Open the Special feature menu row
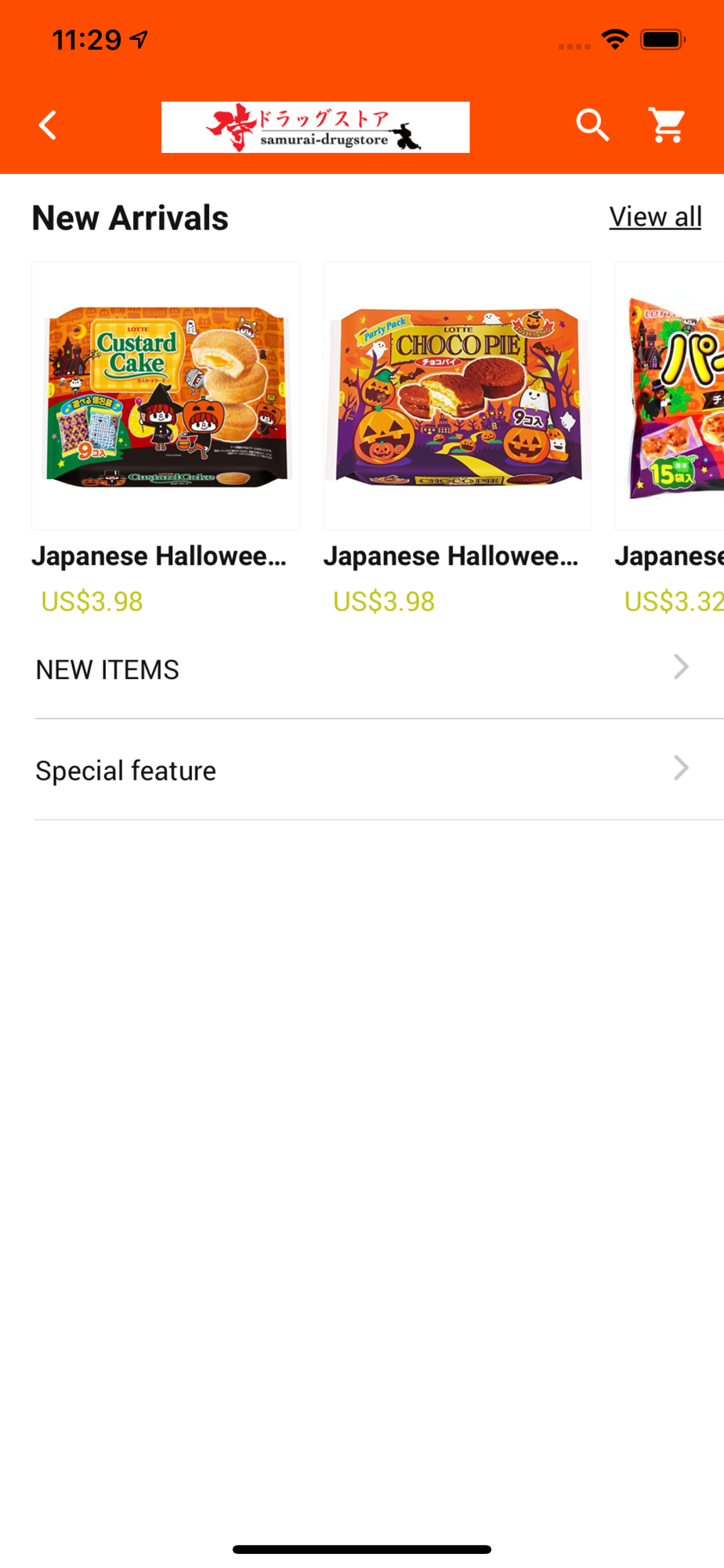 point(379,770)
